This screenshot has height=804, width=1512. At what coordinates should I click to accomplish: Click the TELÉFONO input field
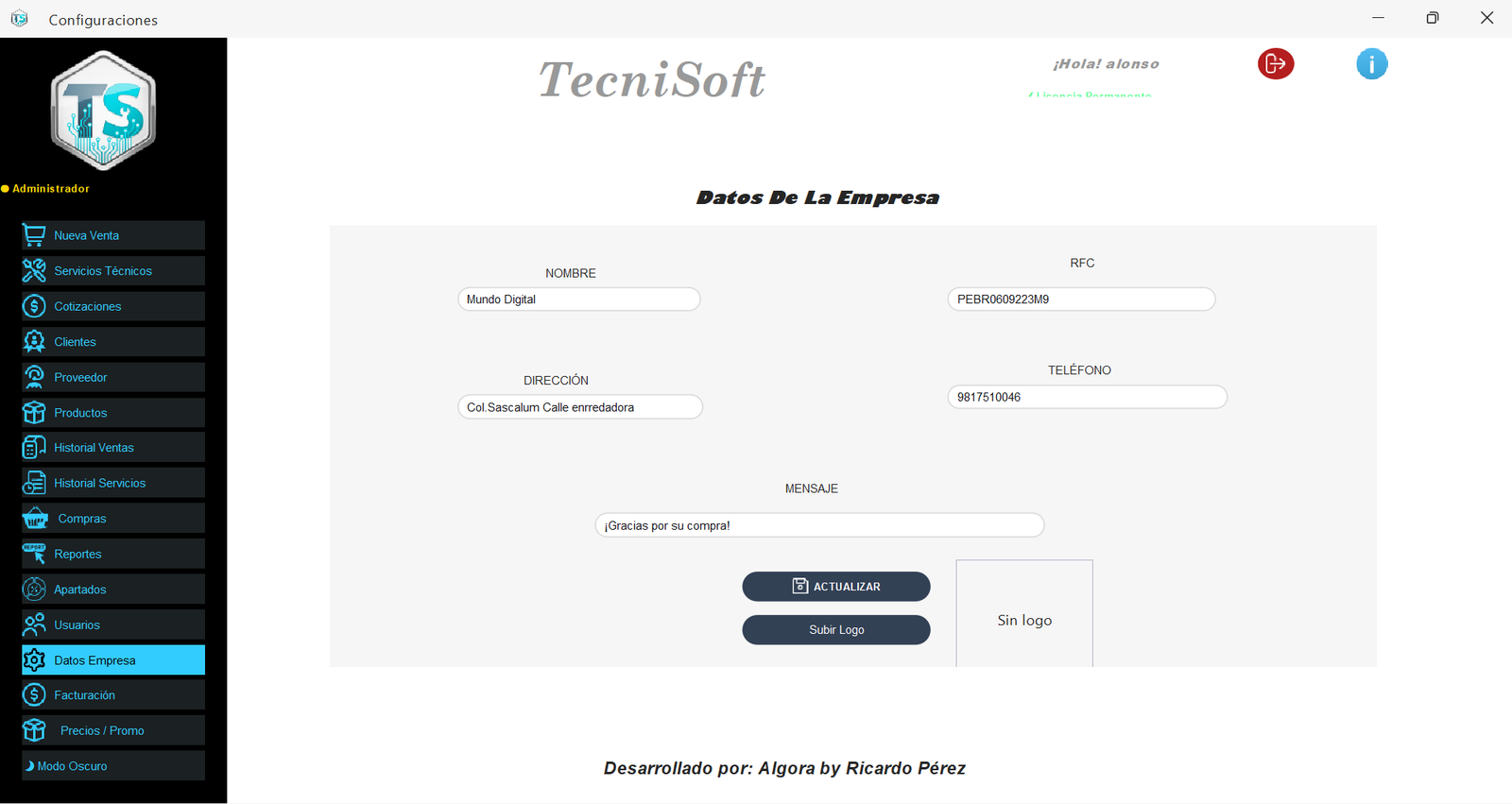[x=1088, y=397]
